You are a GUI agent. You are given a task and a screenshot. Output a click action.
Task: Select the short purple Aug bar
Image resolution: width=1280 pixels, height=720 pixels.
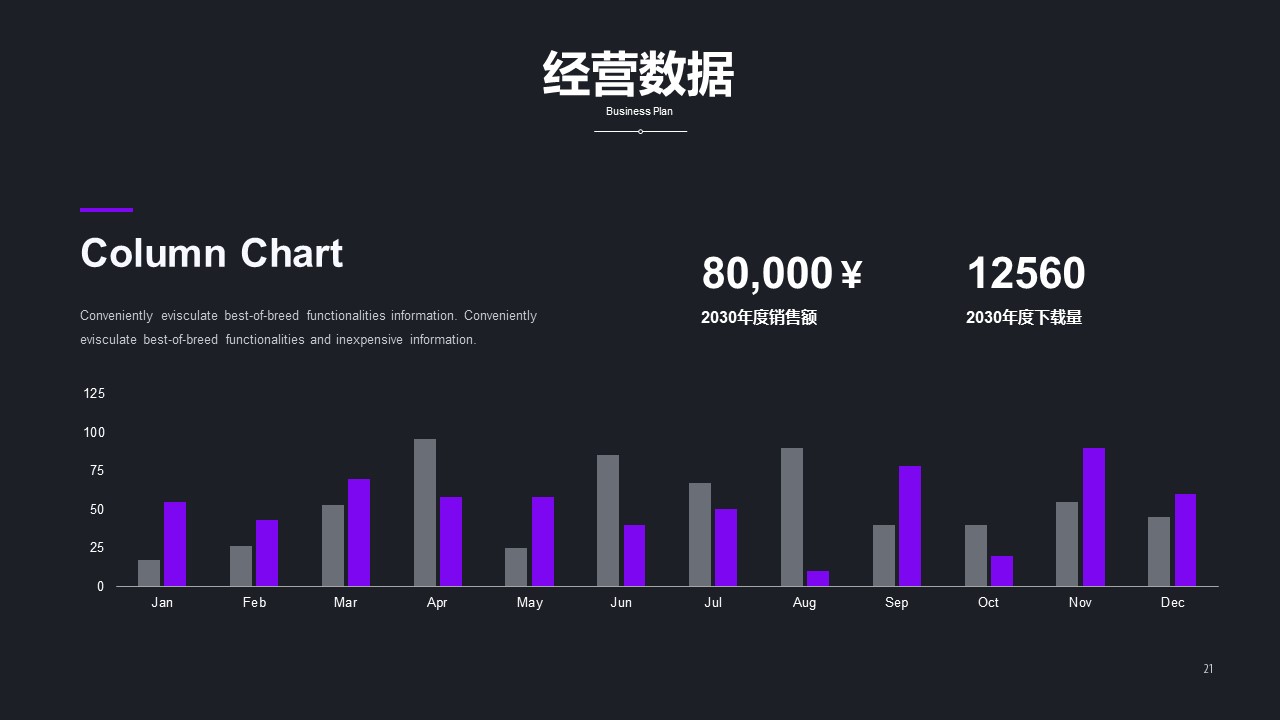coord(818,578)
